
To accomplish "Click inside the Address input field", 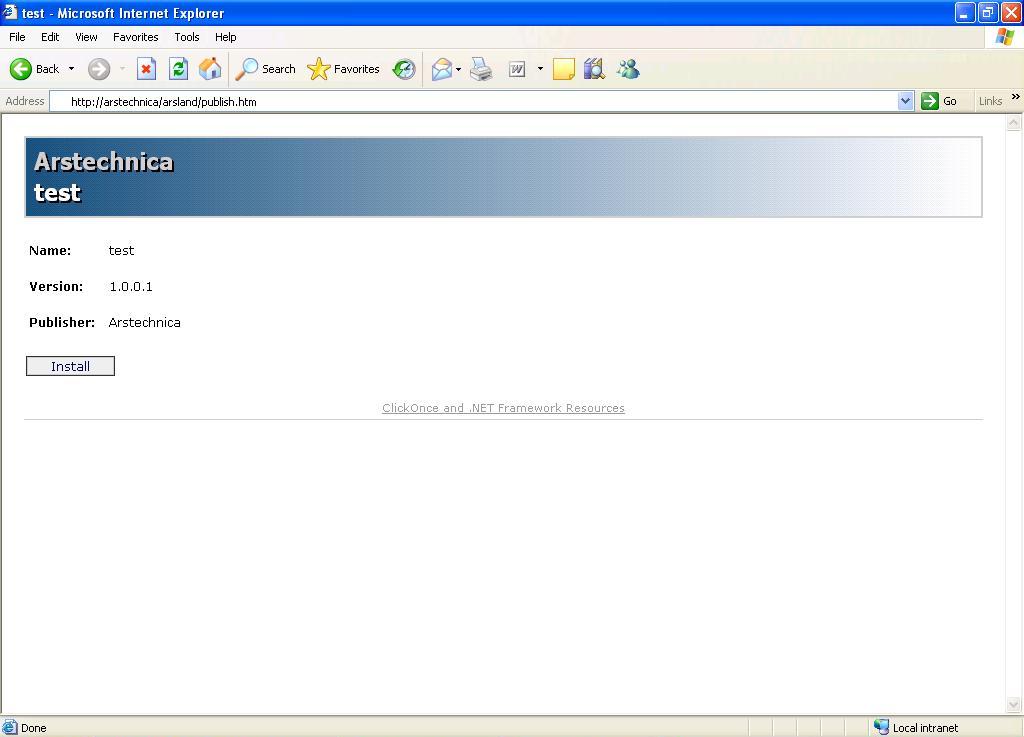I will [x=400, y=101].
